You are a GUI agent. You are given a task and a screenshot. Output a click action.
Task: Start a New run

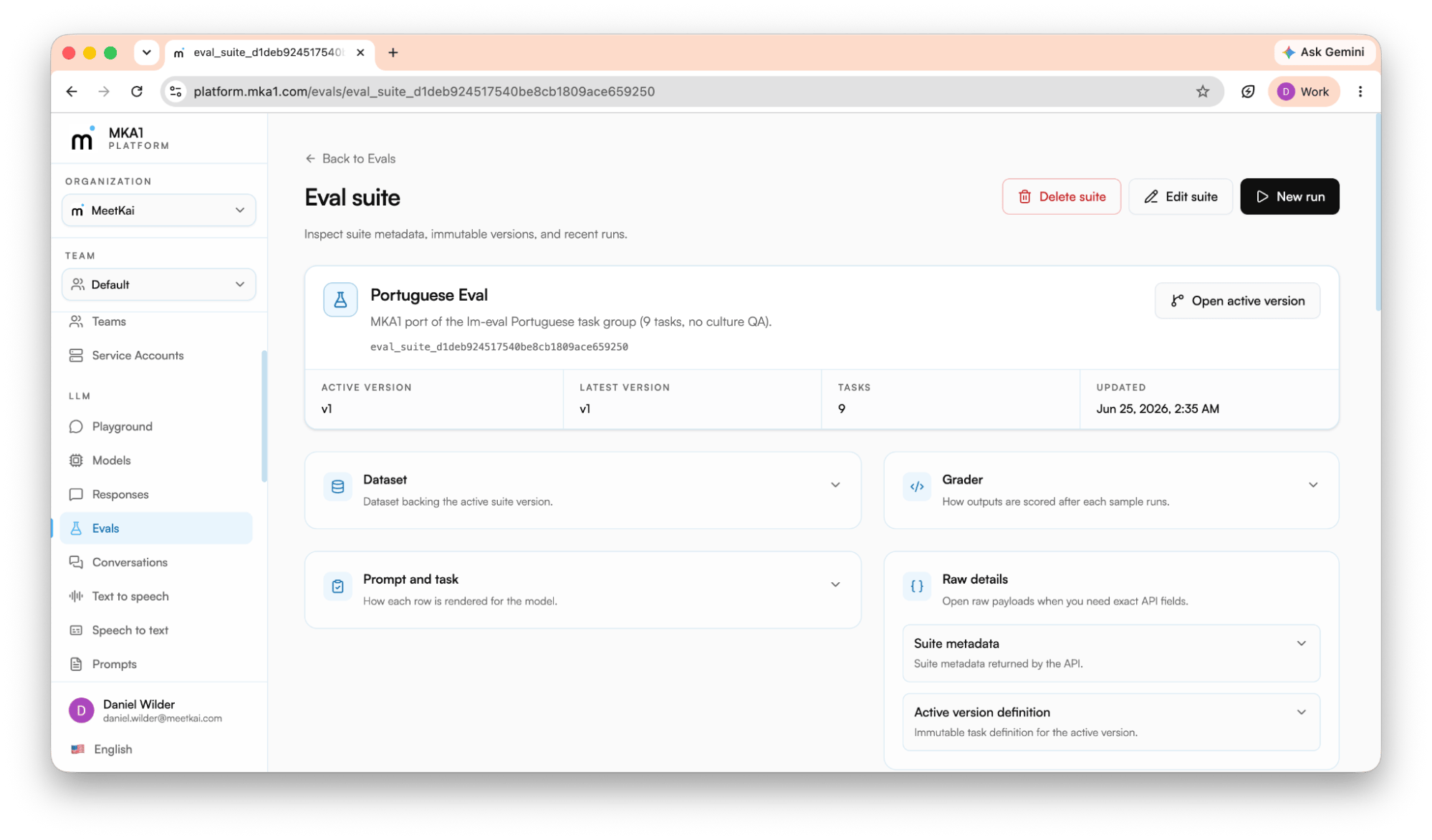1289,197
